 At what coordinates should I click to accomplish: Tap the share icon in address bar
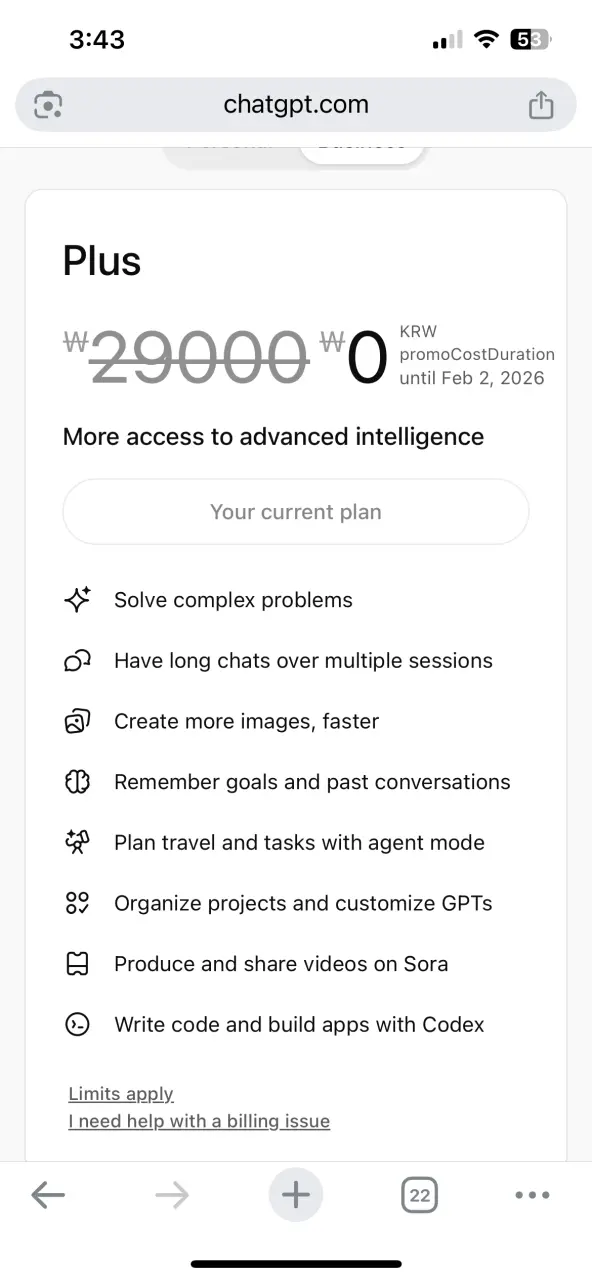tap(540, 105)
